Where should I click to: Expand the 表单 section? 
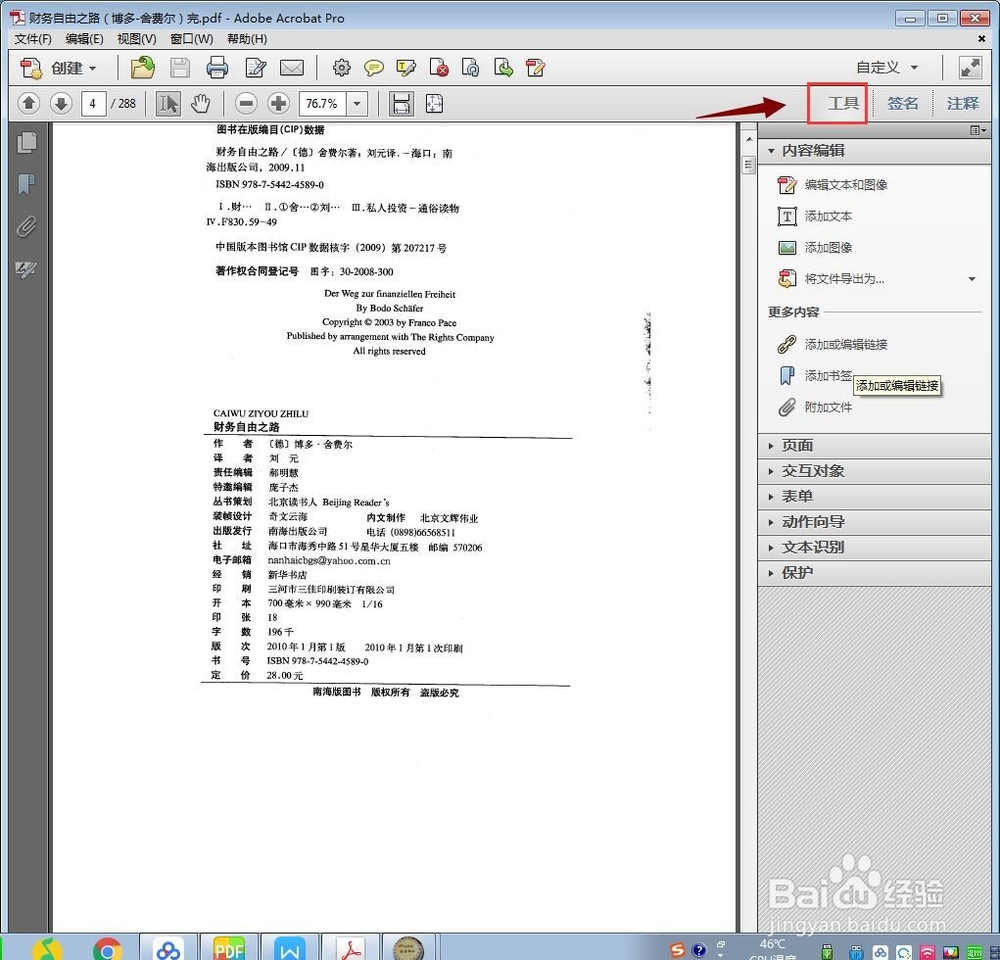pyautogui.click(x=874, y=496)
